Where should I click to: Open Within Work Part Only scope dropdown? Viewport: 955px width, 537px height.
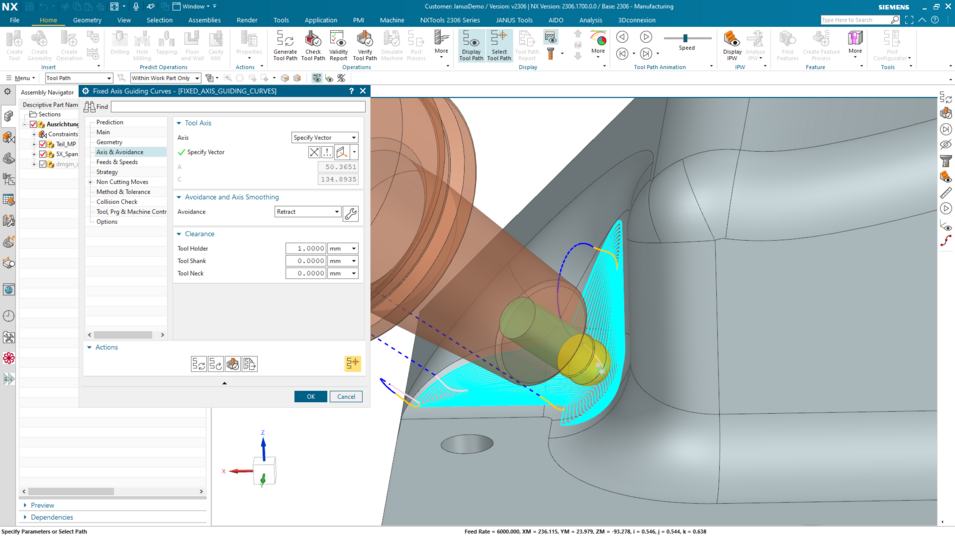(x=165, y=78)
